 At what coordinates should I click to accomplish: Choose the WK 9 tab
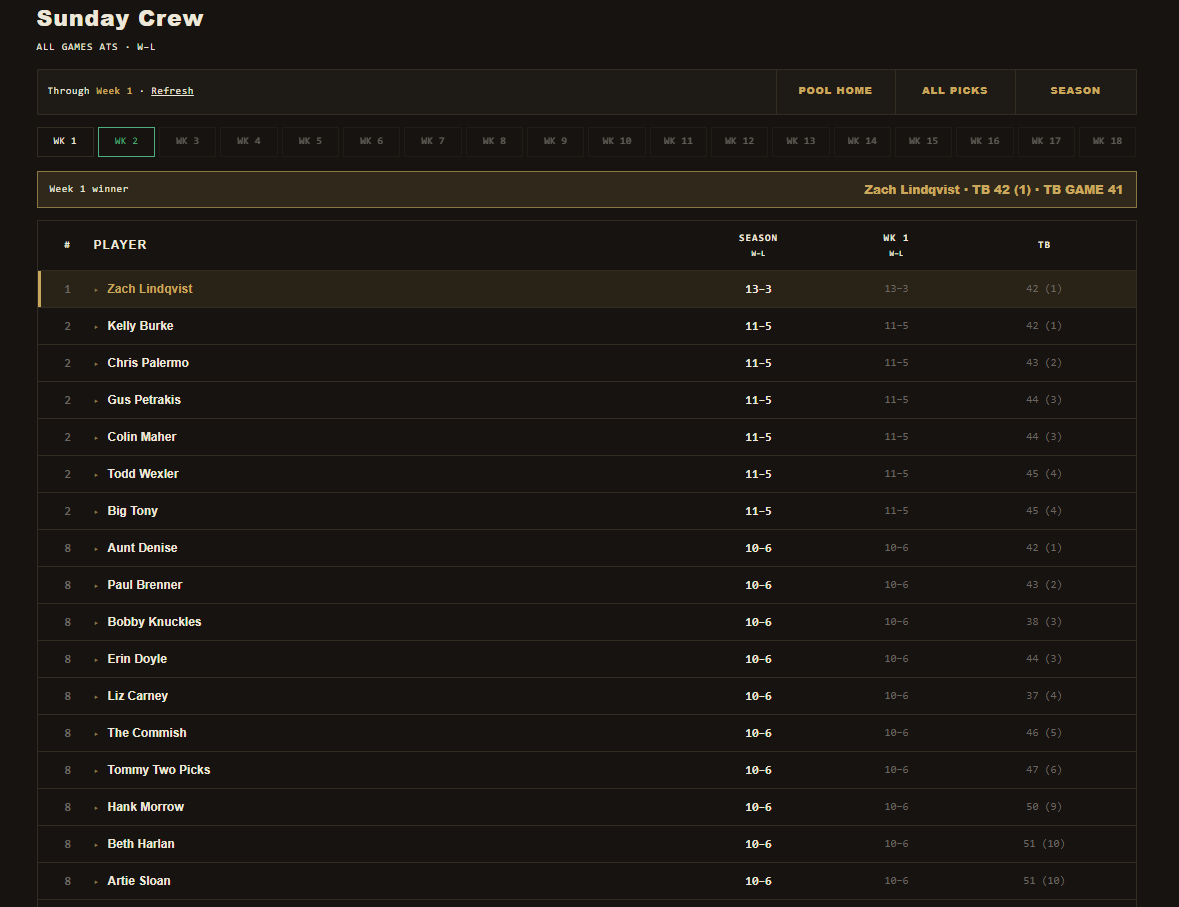point(556,141)
